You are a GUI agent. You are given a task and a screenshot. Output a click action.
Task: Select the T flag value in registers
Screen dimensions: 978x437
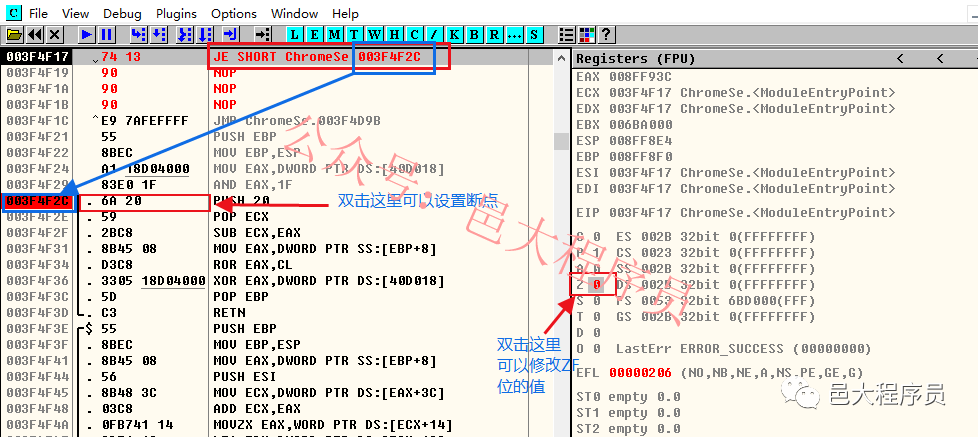coord(596,317)
